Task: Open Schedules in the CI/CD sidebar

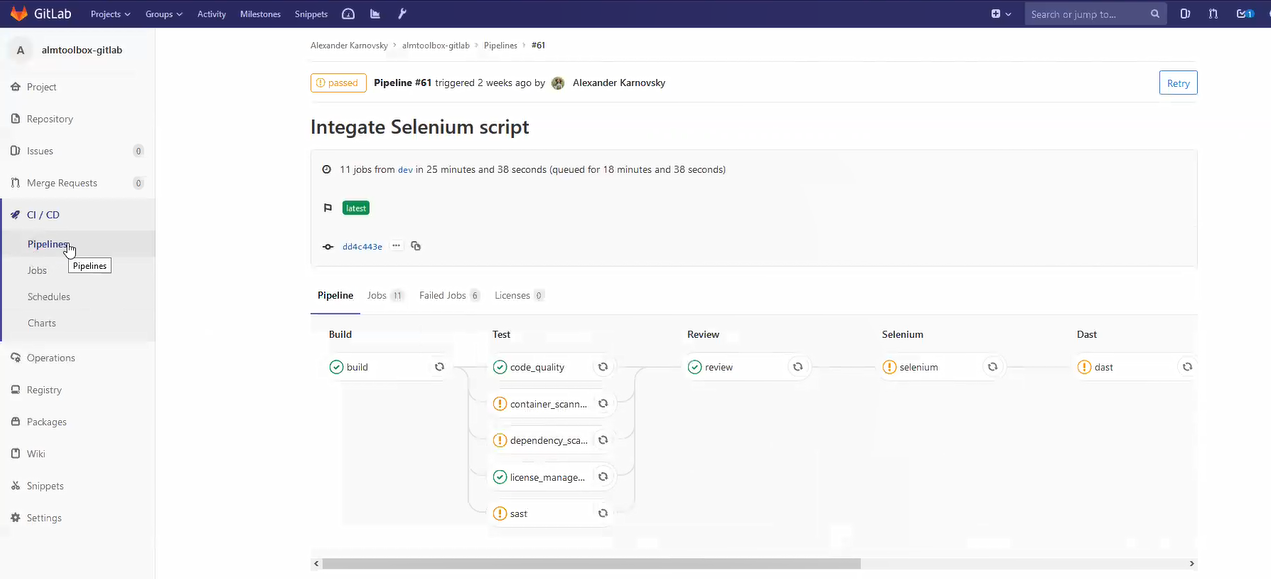Action: point(49,297)
